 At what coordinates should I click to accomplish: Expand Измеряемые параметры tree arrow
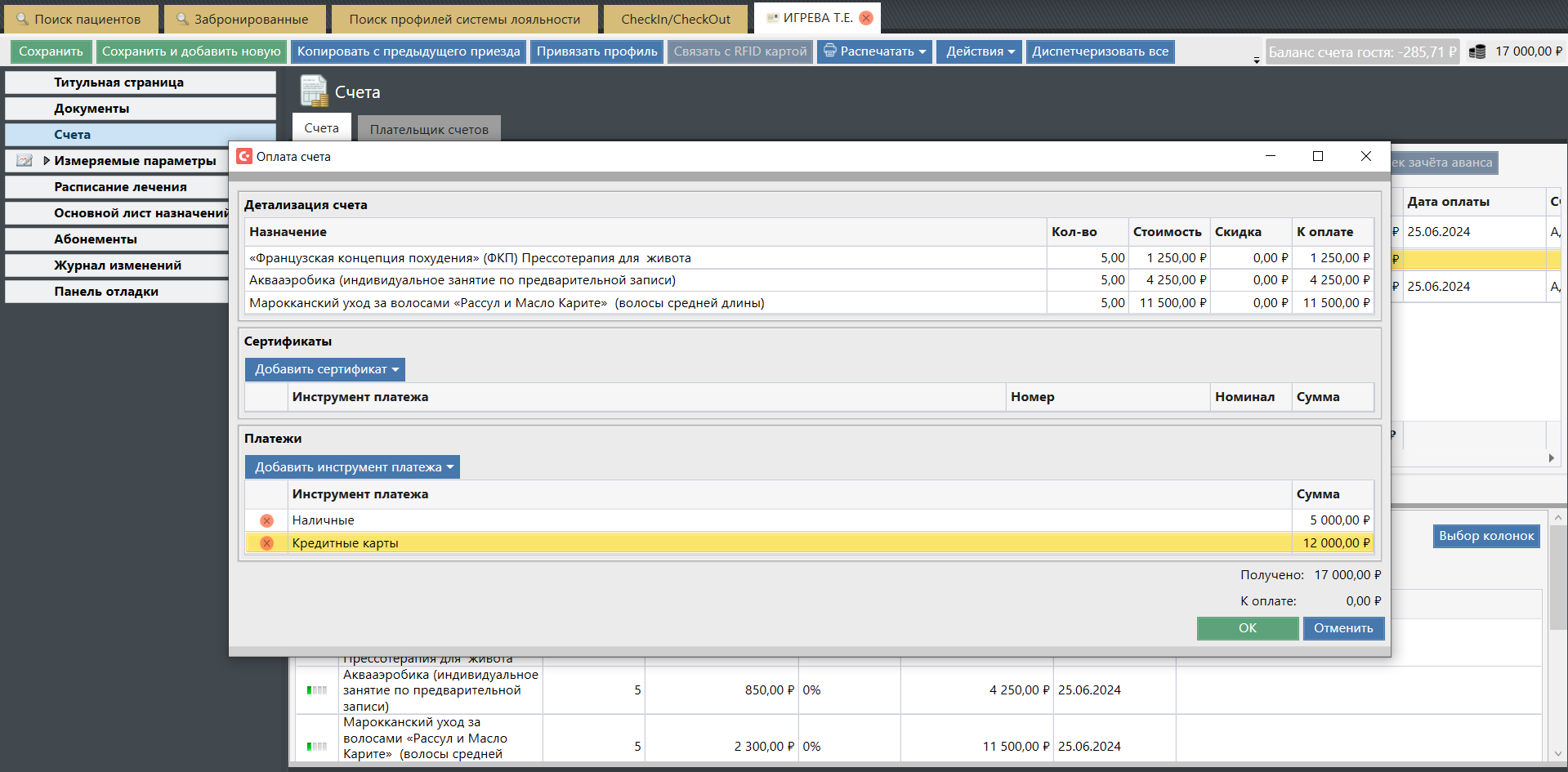(47, 161)
